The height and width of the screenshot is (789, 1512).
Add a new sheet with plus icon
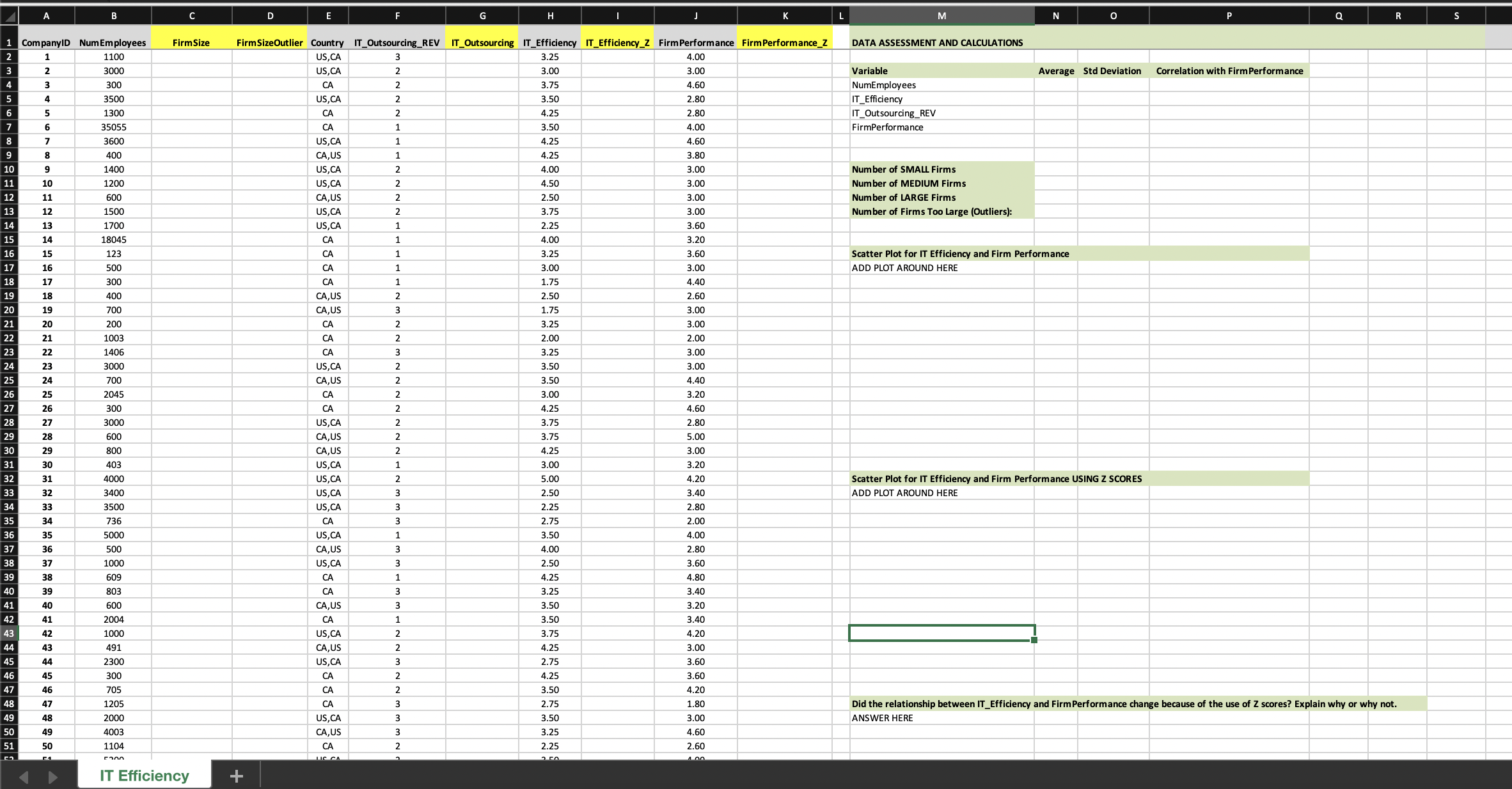click(236, 776)
